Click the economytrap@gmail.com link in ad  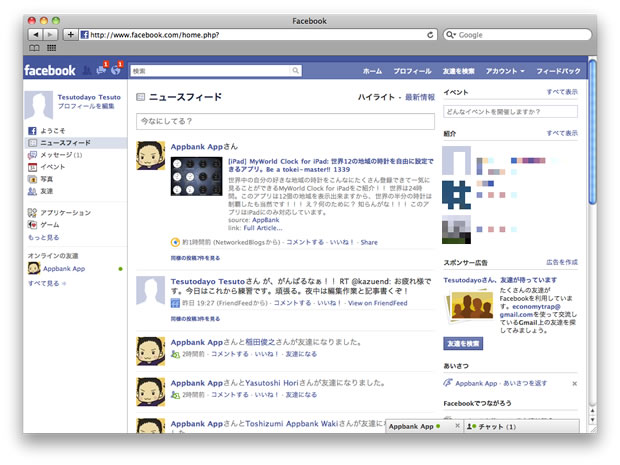coord(530,311)
